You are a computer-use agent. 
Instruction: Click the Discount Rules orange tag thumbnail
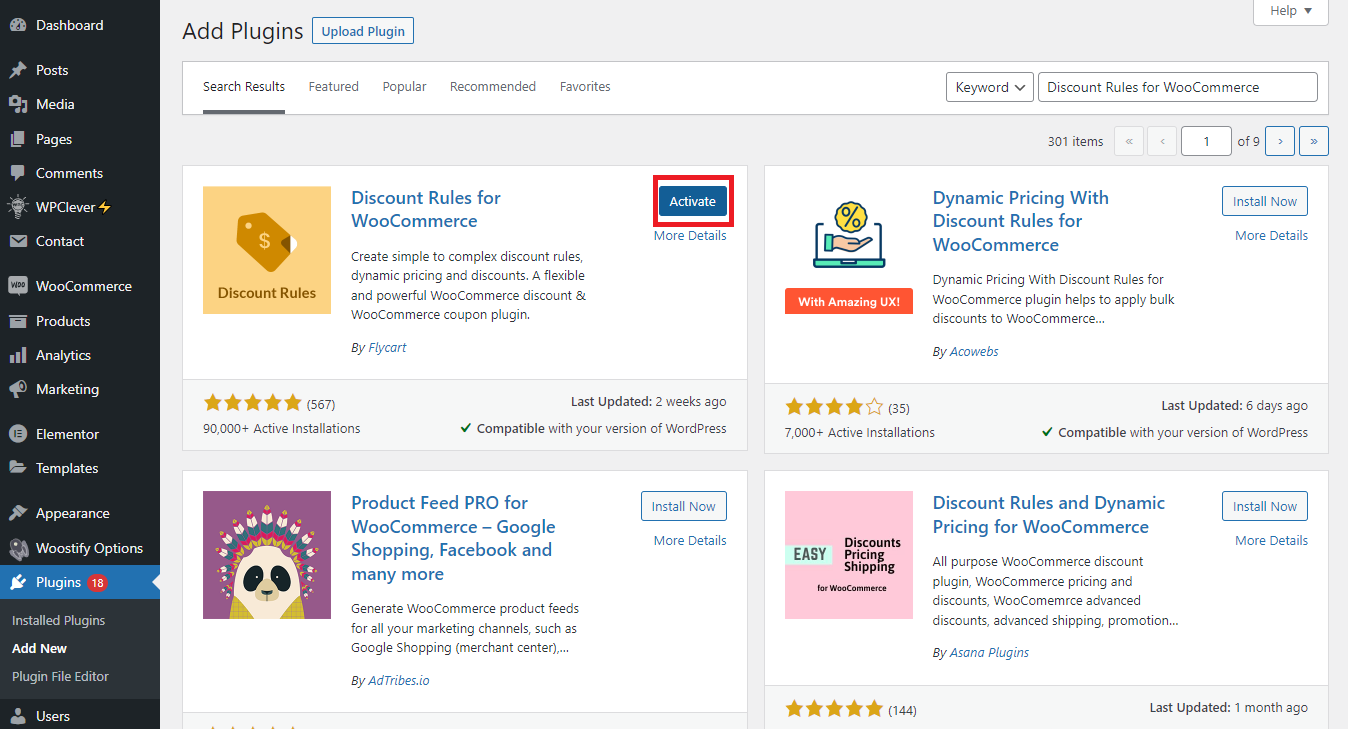pyautogui.click(x=267, y=250)
